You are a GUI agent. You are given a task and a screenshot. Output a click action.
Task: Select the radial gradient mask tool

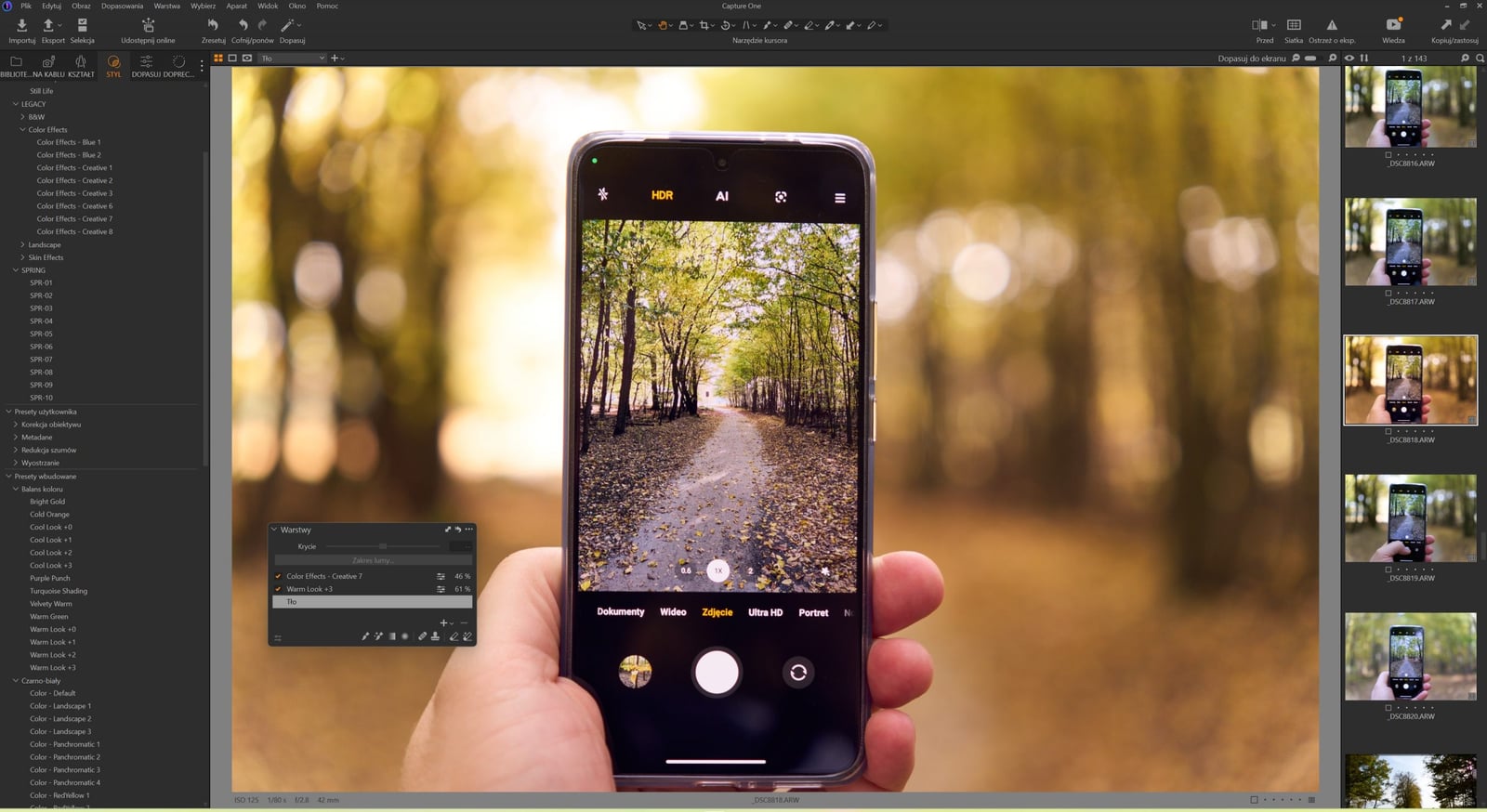coord(405,636)
